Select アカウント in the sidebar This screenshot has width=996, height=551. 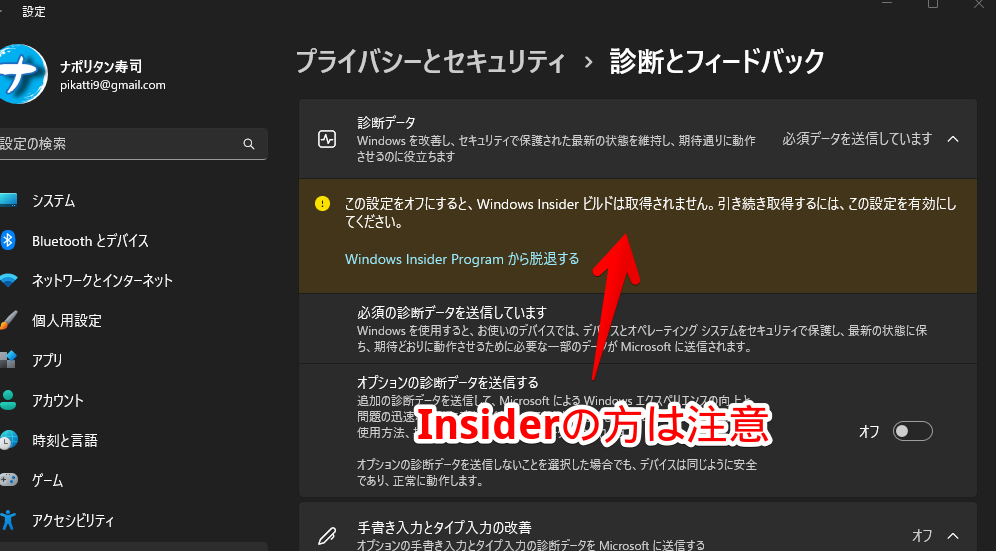[58, 400]
